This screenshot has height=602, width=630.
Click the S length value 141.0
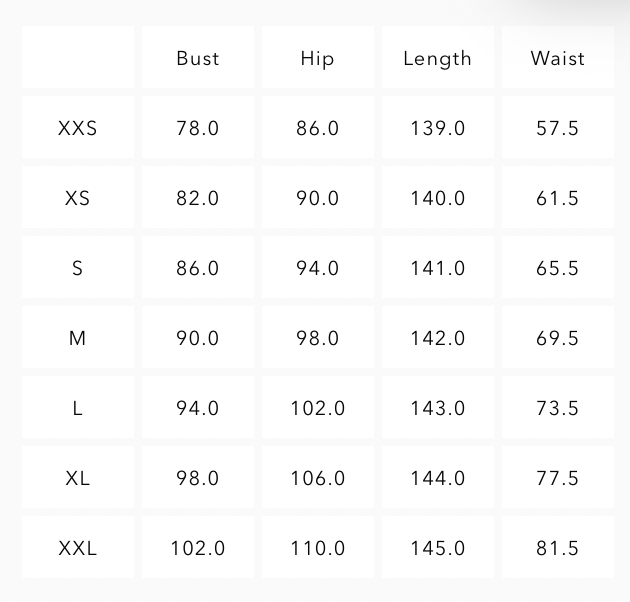(x=437, y=268)
